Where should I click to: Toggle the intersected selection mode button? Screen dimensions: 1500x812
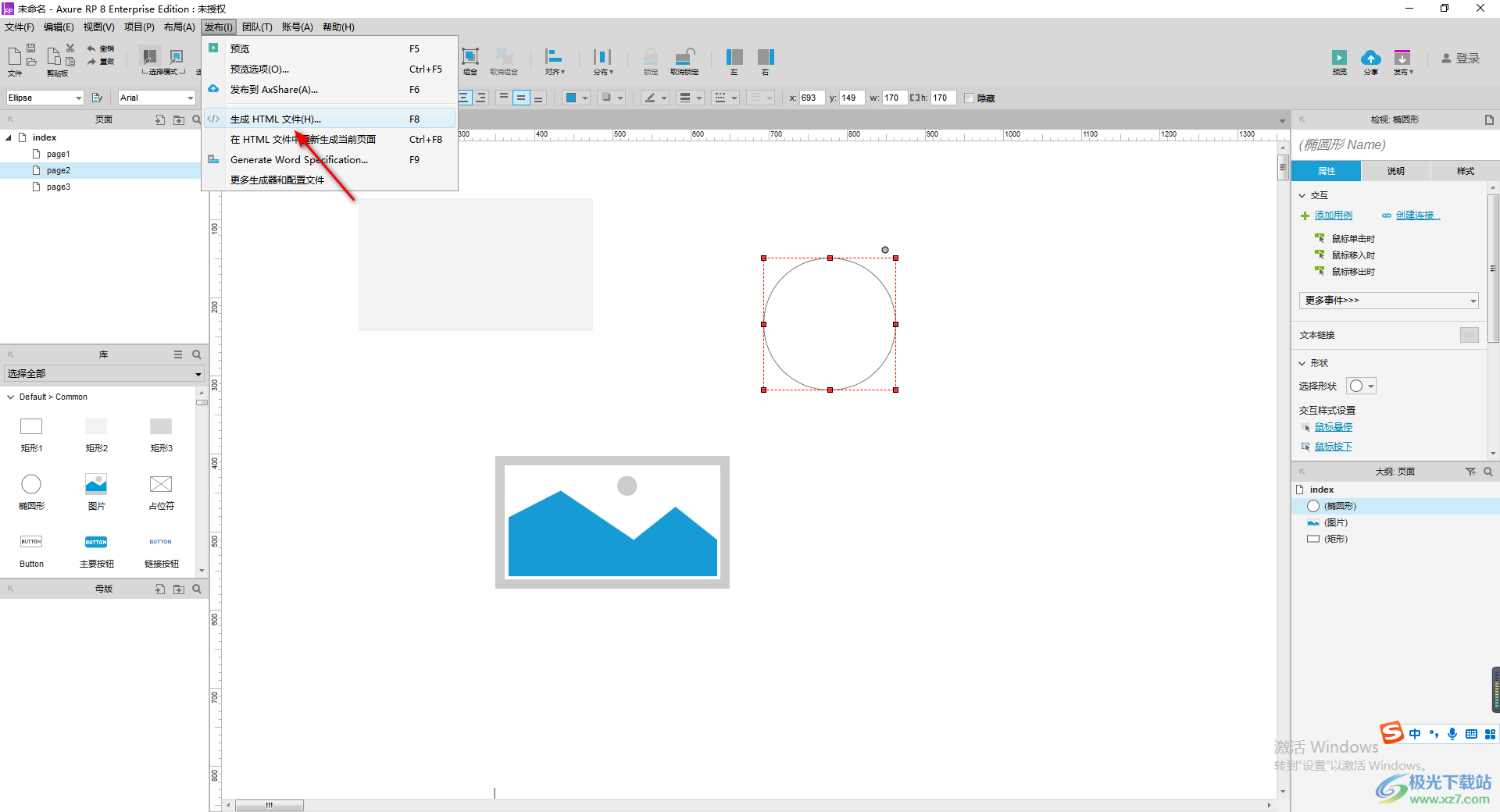[x=149, y=56]
